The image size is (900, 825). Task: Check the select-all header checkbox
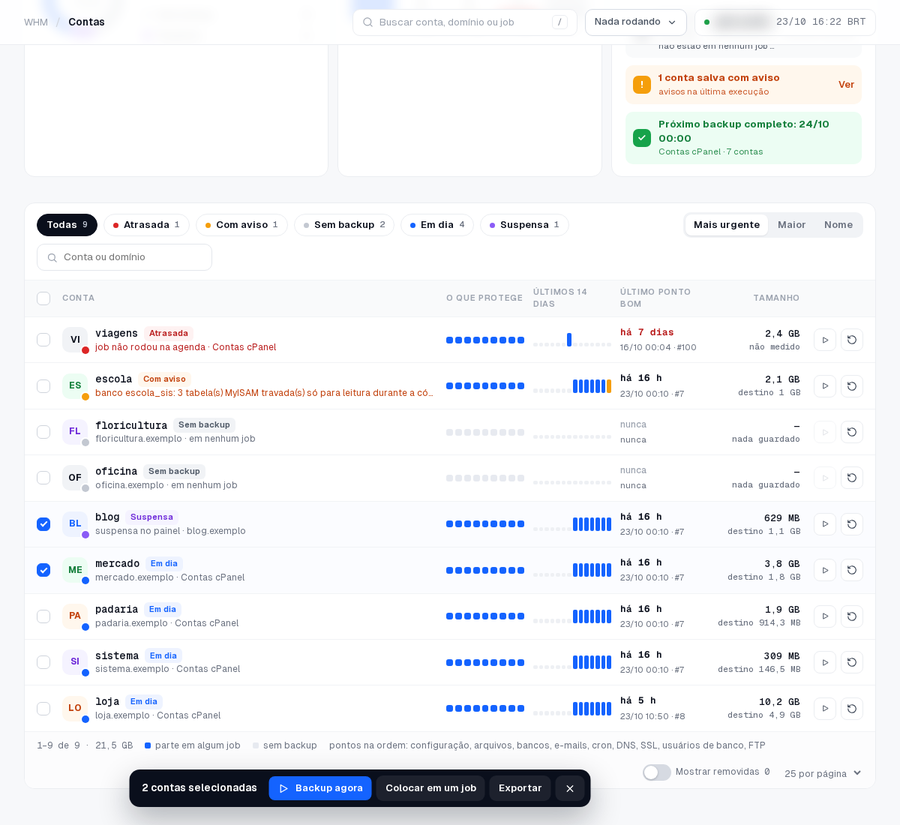44,298
